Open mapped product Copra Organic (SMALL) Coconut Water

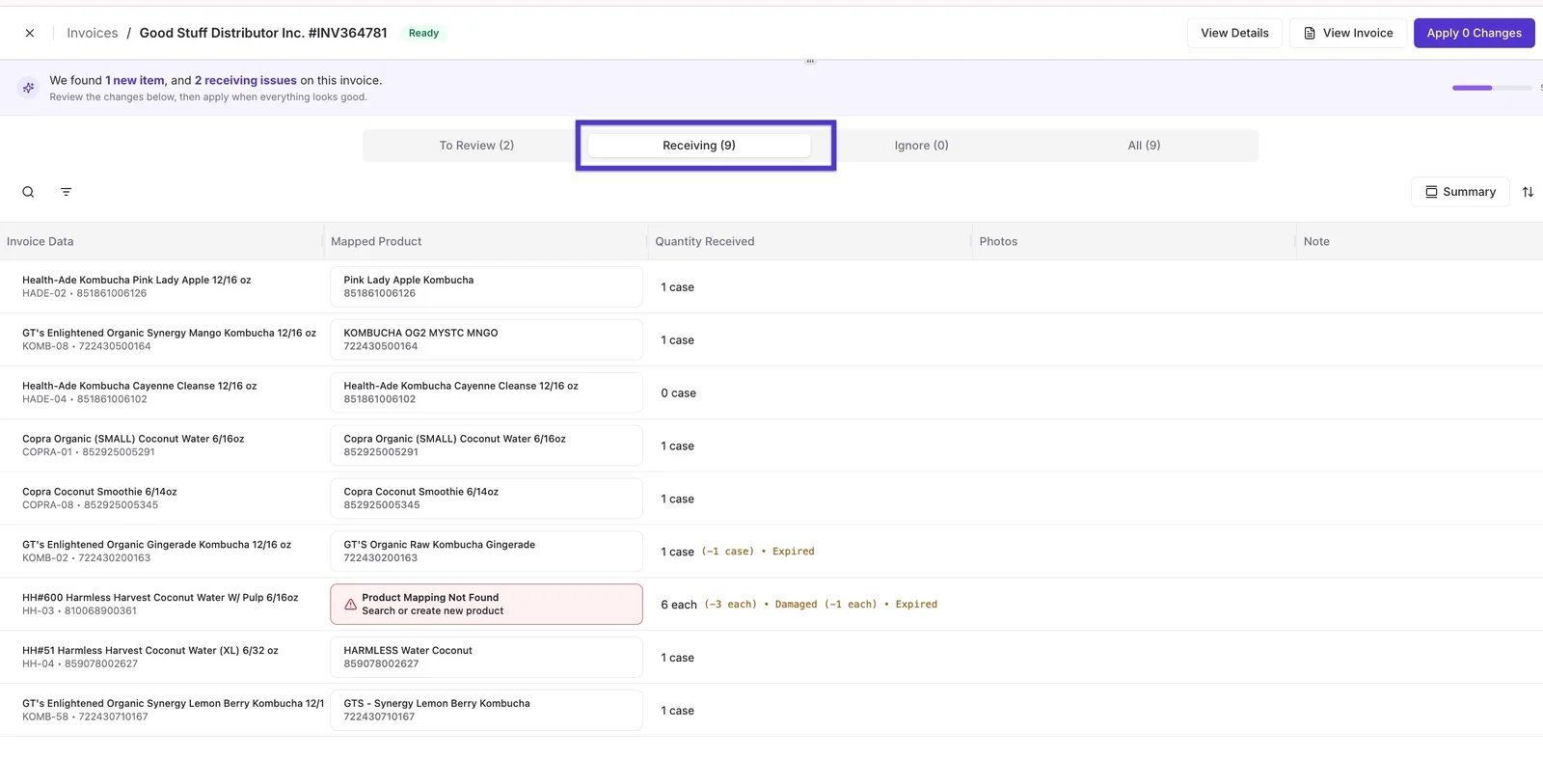tap(486, 446)
